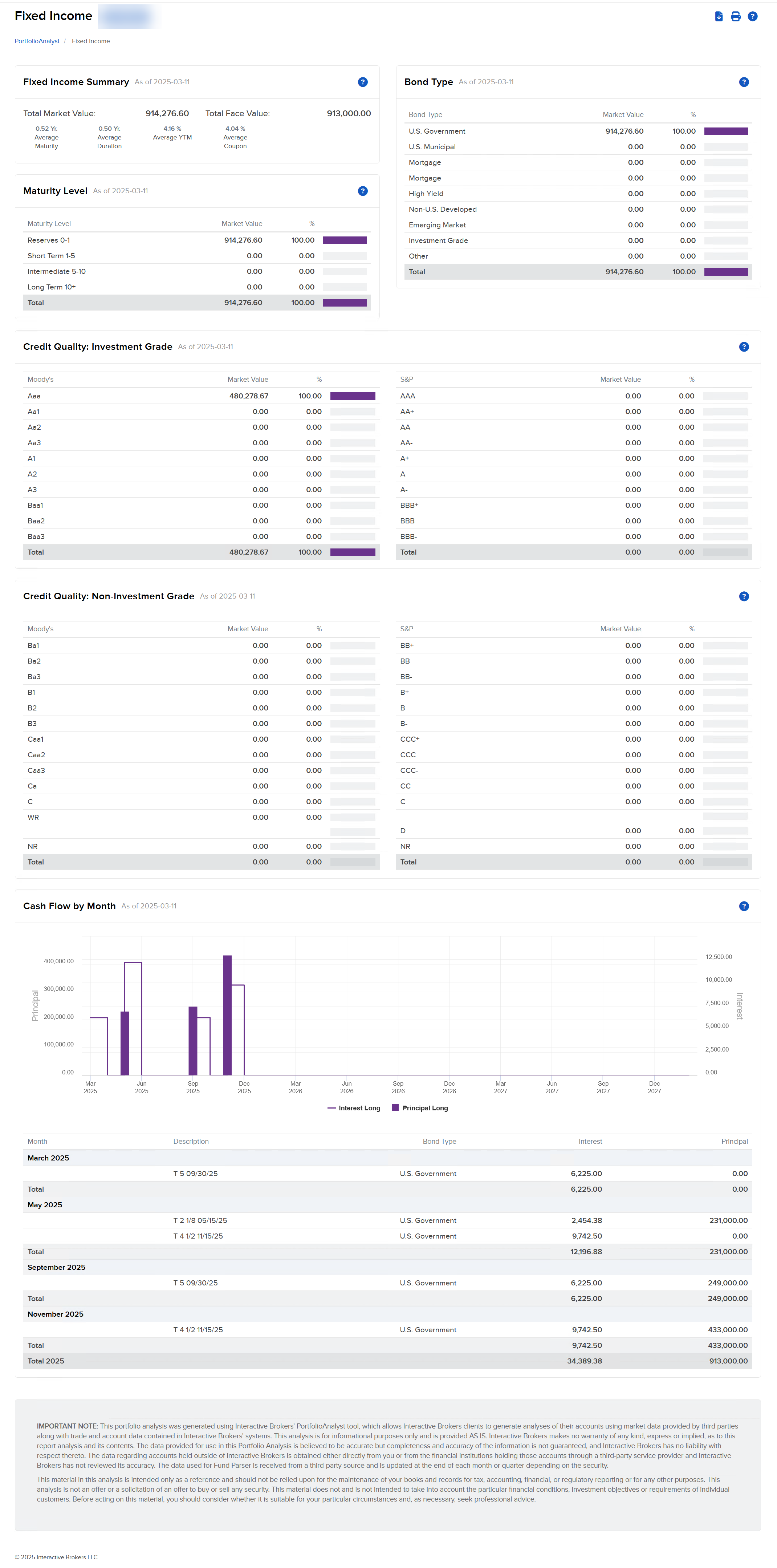
Task: Go to PortfolioAnalyst breadcrumb link
Action: pos(37,41)
